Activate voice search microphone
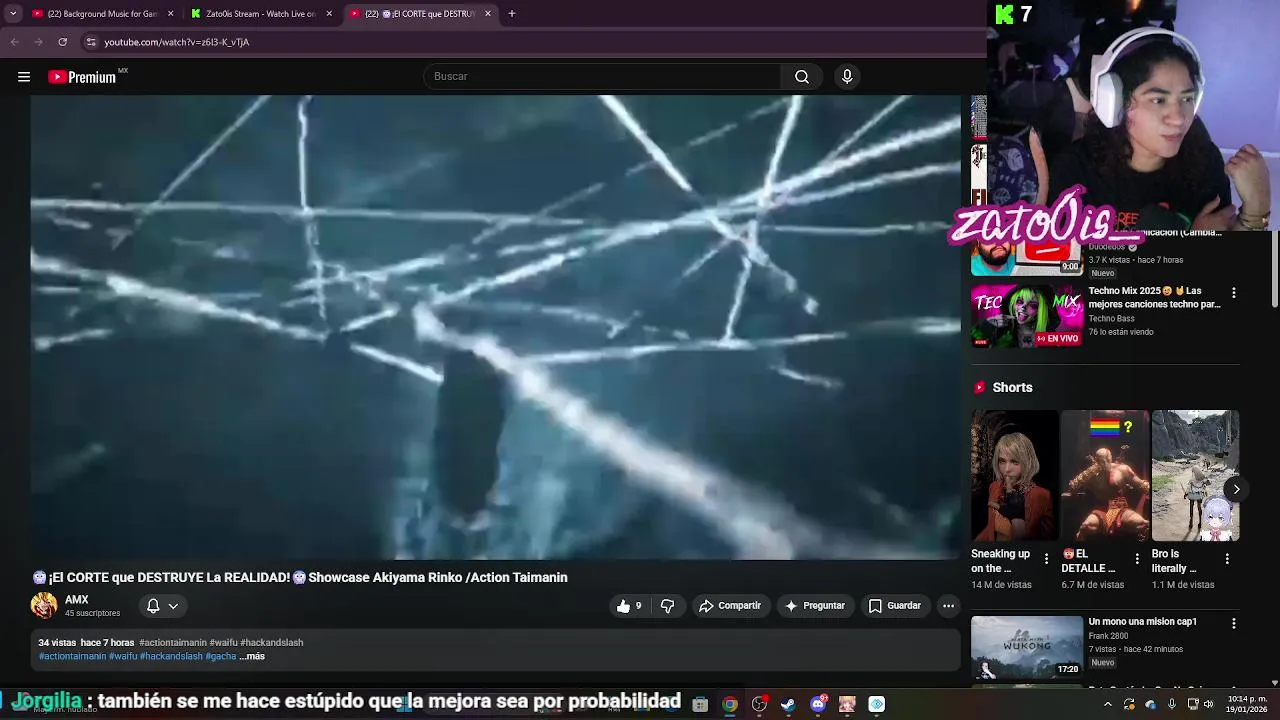1280x720 pixels. 847,76
